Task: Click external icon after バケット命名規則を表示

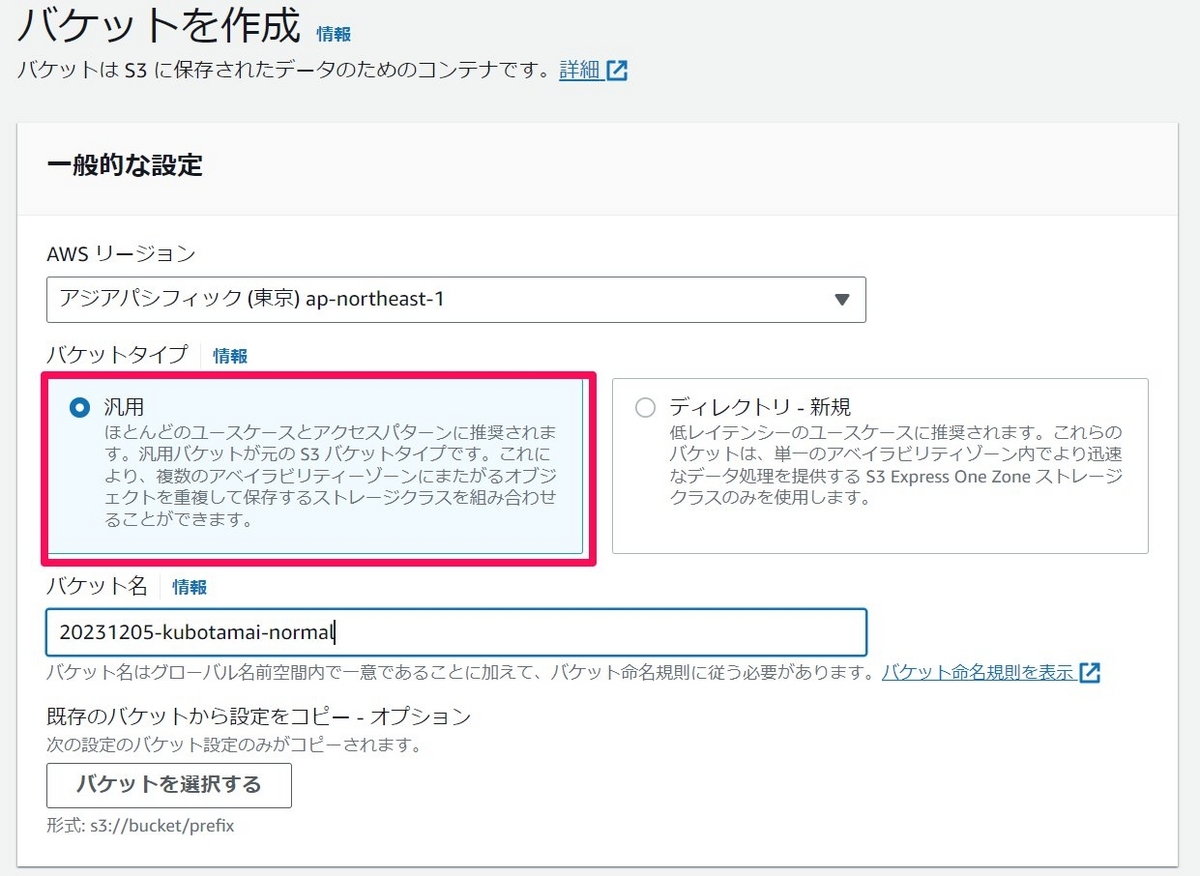Action: [1090, 672]
